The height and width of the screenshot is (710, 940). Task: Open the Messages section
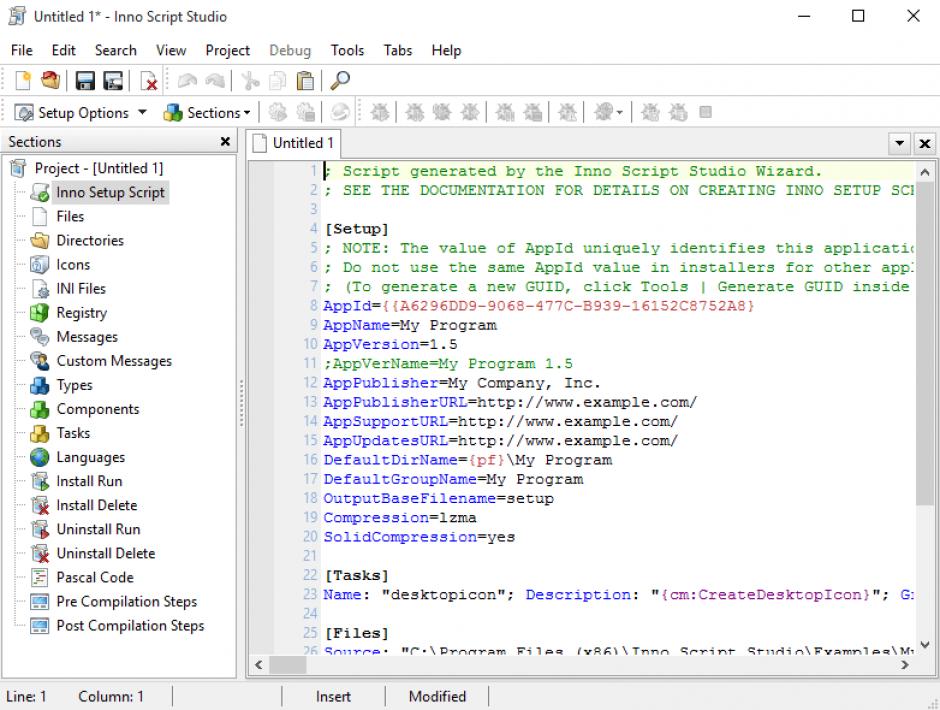coord(87,336)
